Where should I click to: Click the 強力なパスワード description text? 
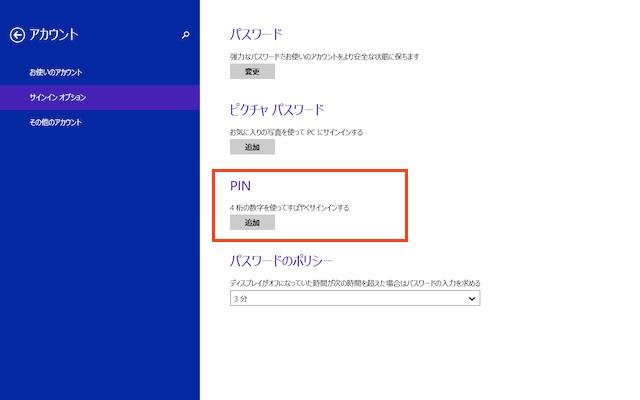coord(324,57)
